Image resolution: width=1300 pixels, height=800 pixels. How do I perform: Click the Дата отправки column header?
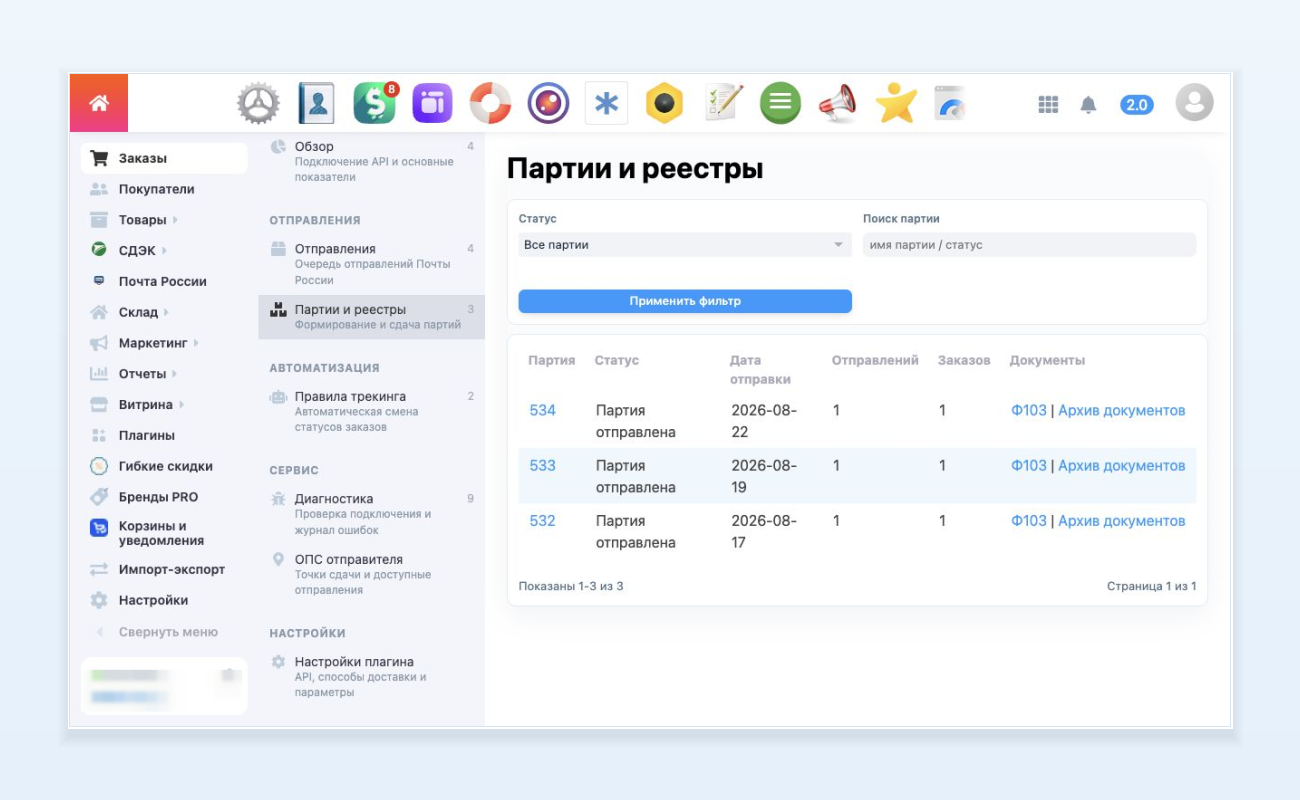(760, 370)
